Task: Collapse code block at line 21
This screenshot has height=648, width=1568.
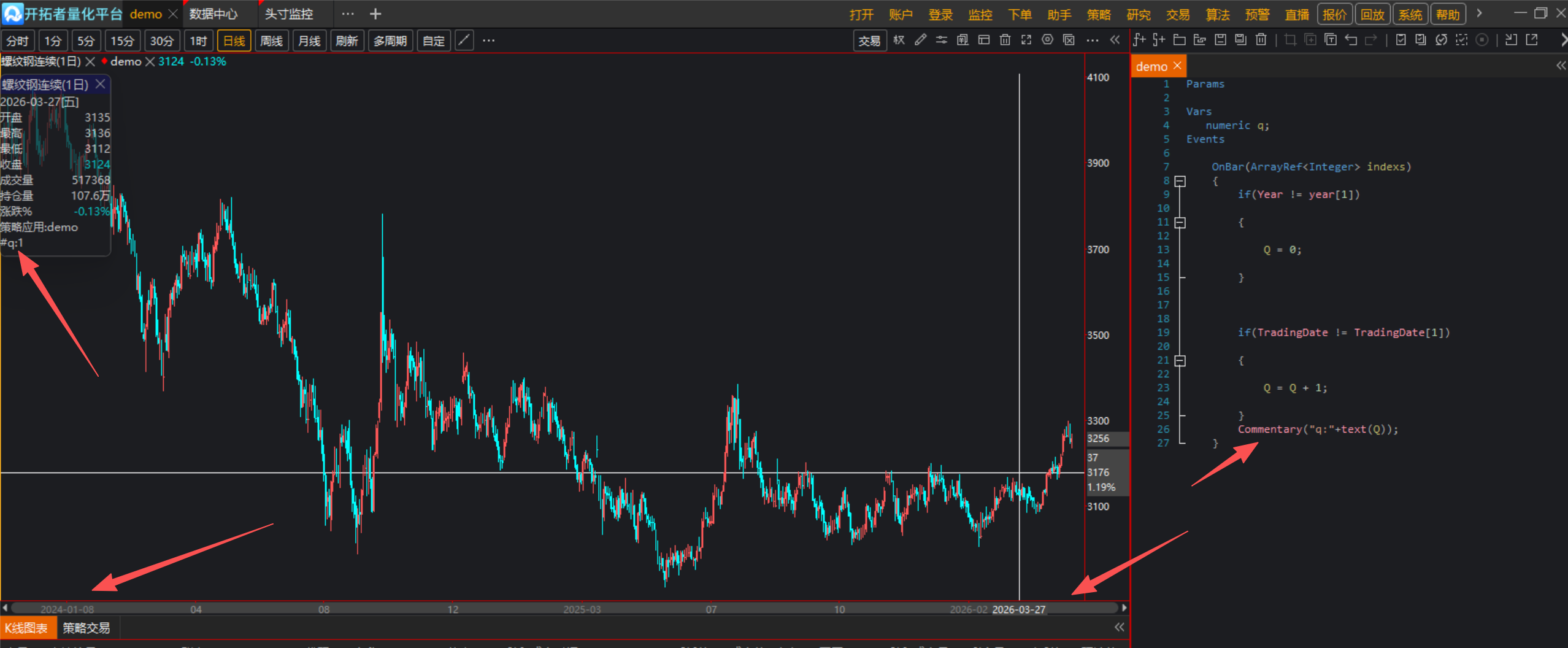Action: coord(1180,360)
